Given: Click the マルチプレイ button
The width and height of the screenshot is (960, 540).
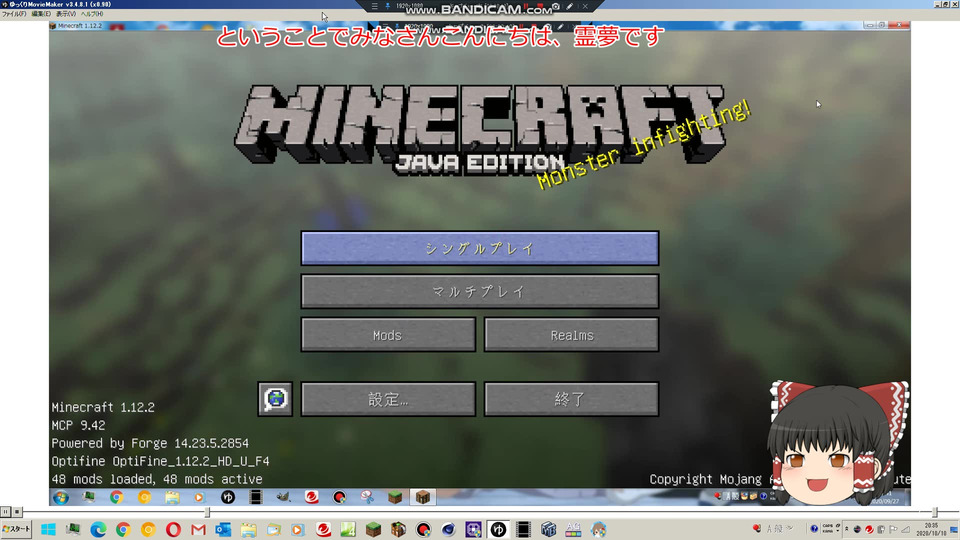Looking at the screenshot, I should (479, 291).
